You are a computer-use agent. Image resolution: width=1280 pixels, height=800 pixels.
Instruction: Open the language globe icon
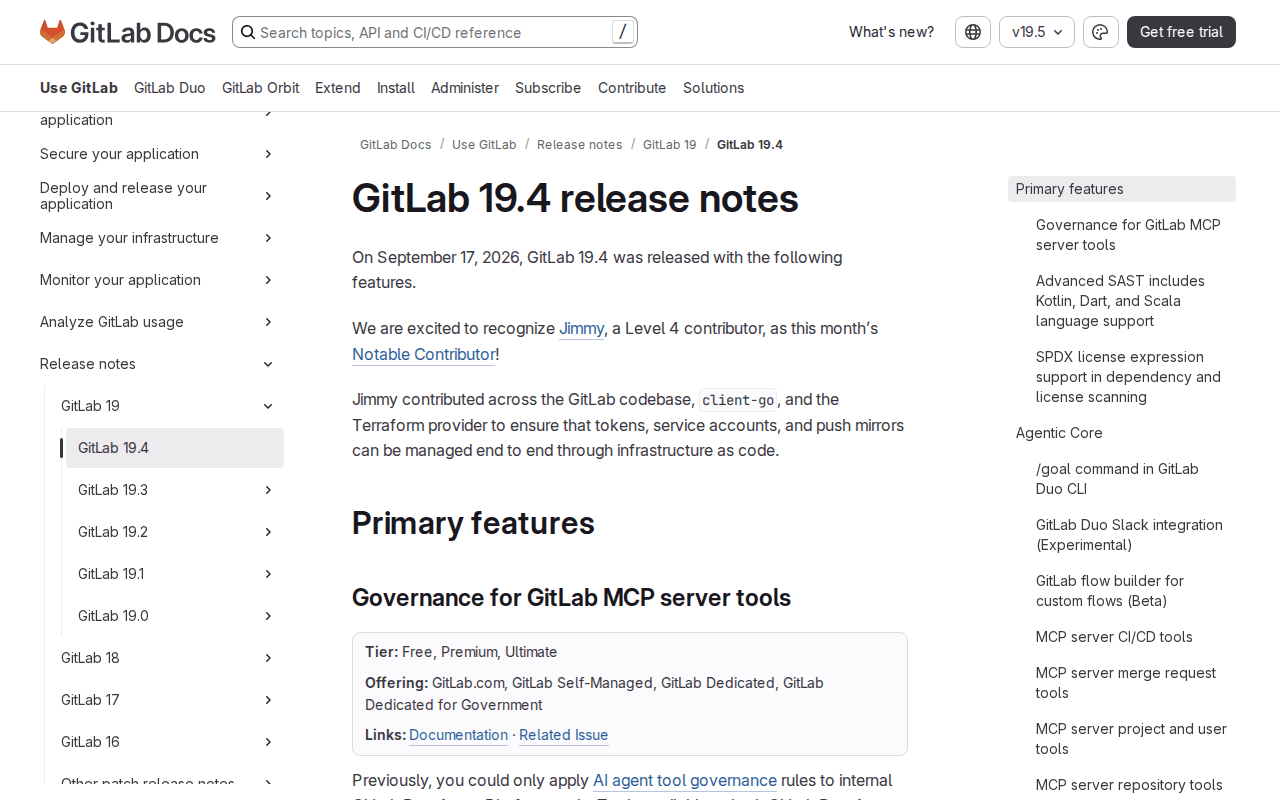(x=973, y=32)
